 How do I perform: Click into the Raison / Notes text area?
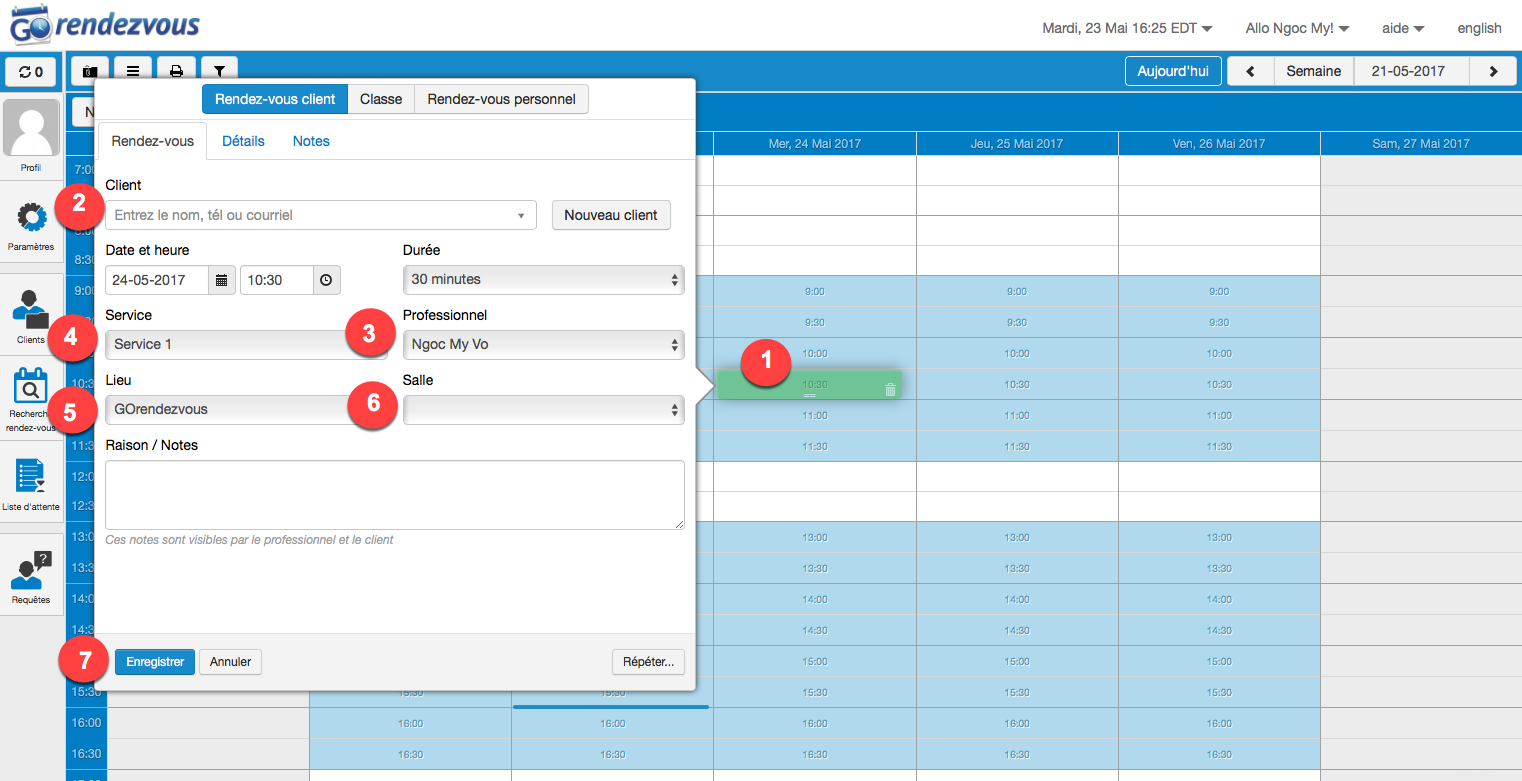tap(395, 495)
